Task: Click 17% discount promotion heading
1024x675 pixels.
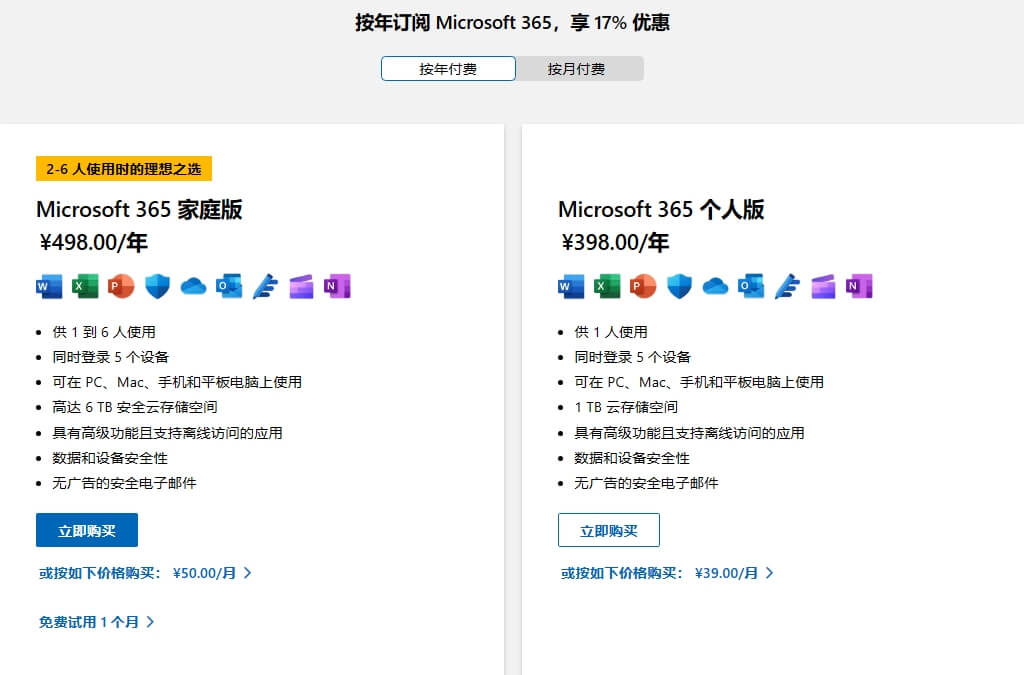Action: [x=512, y=23]
